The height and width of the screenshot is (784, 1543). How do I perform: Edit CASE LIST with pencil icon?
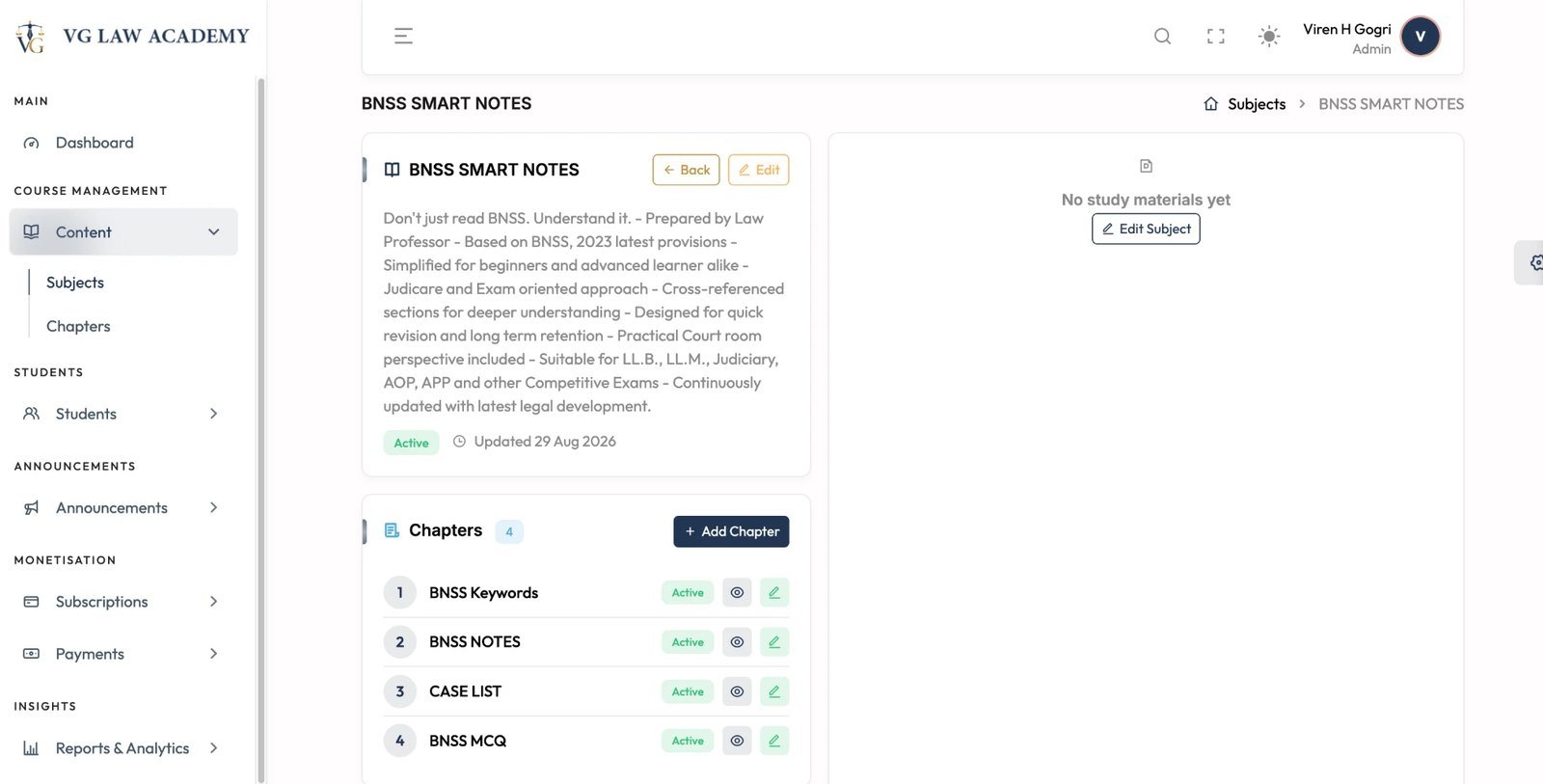click(774, 691)
